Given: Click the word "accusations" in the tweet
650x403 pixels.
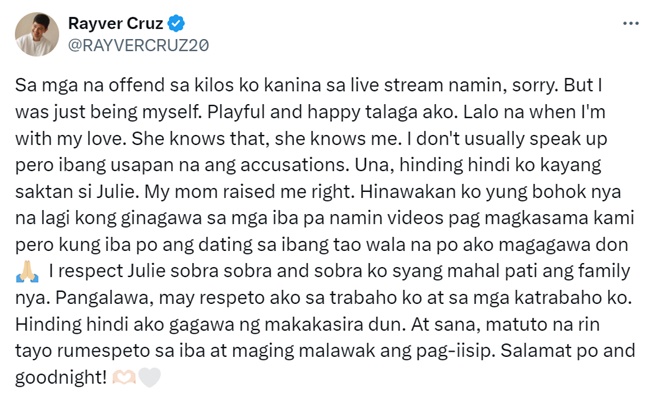Looking at the screenshot, I should tap(293, 165).
